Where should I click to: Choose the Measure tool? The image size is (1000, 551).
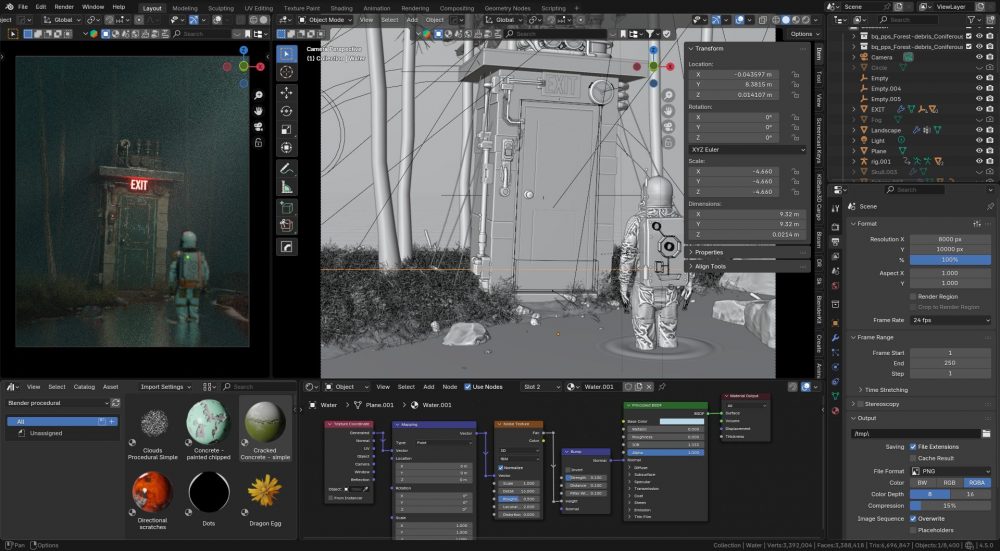click(287, 187)
